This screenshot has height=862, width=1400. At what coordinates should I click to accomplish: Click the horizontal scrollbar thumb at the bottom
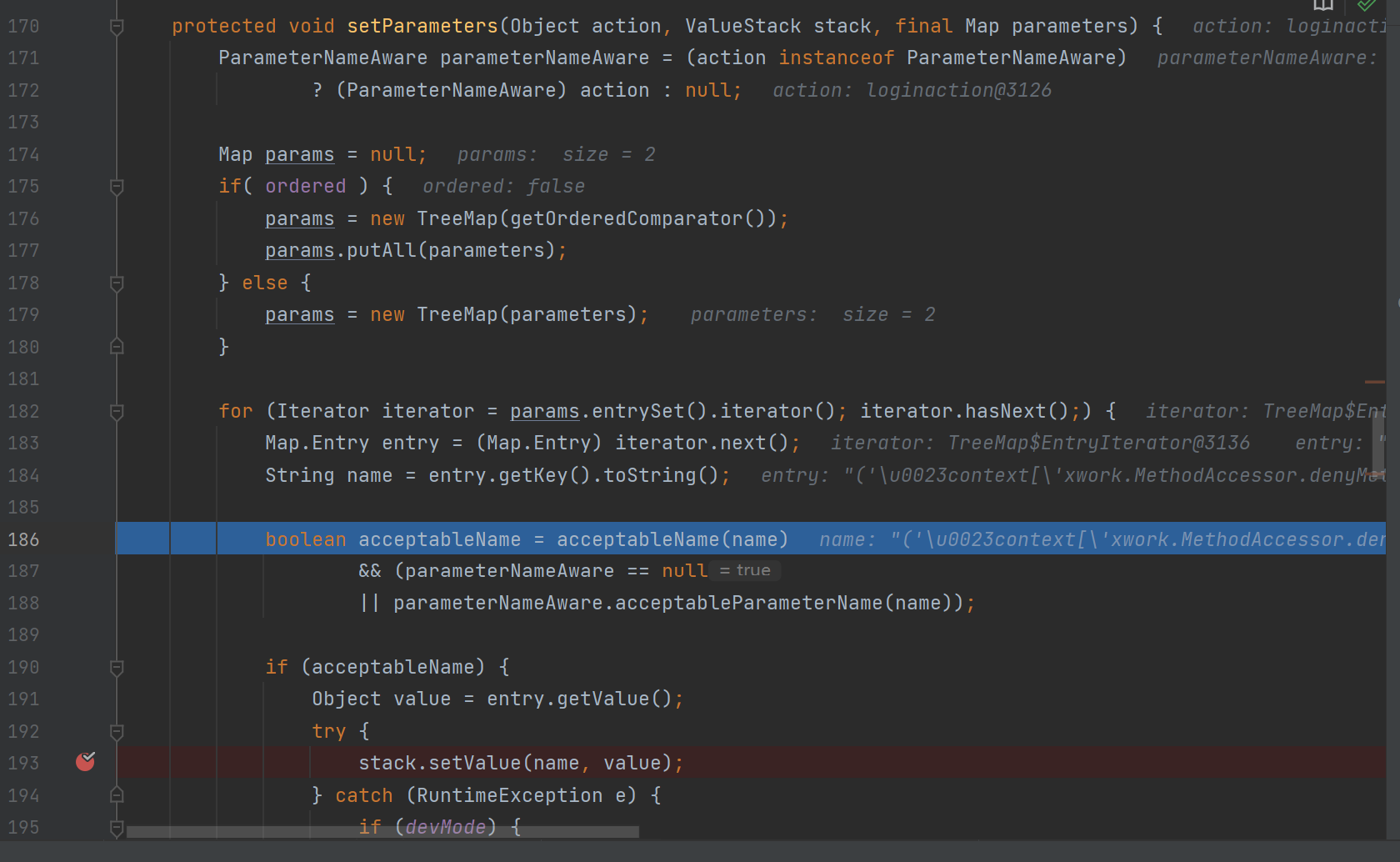382,831
